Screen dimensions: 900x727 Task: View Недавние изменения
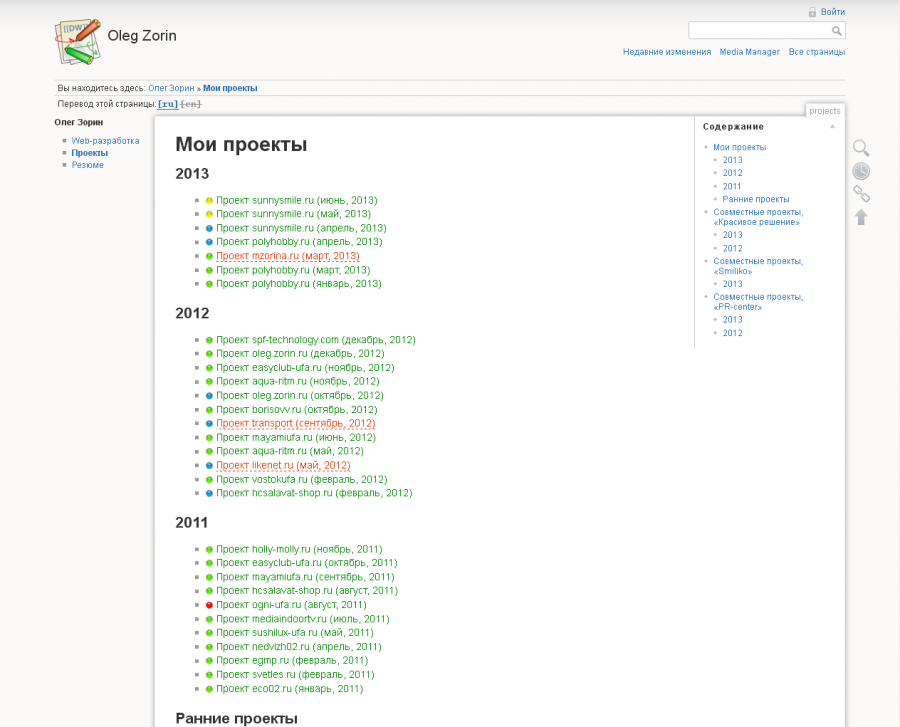click(666, 51)
